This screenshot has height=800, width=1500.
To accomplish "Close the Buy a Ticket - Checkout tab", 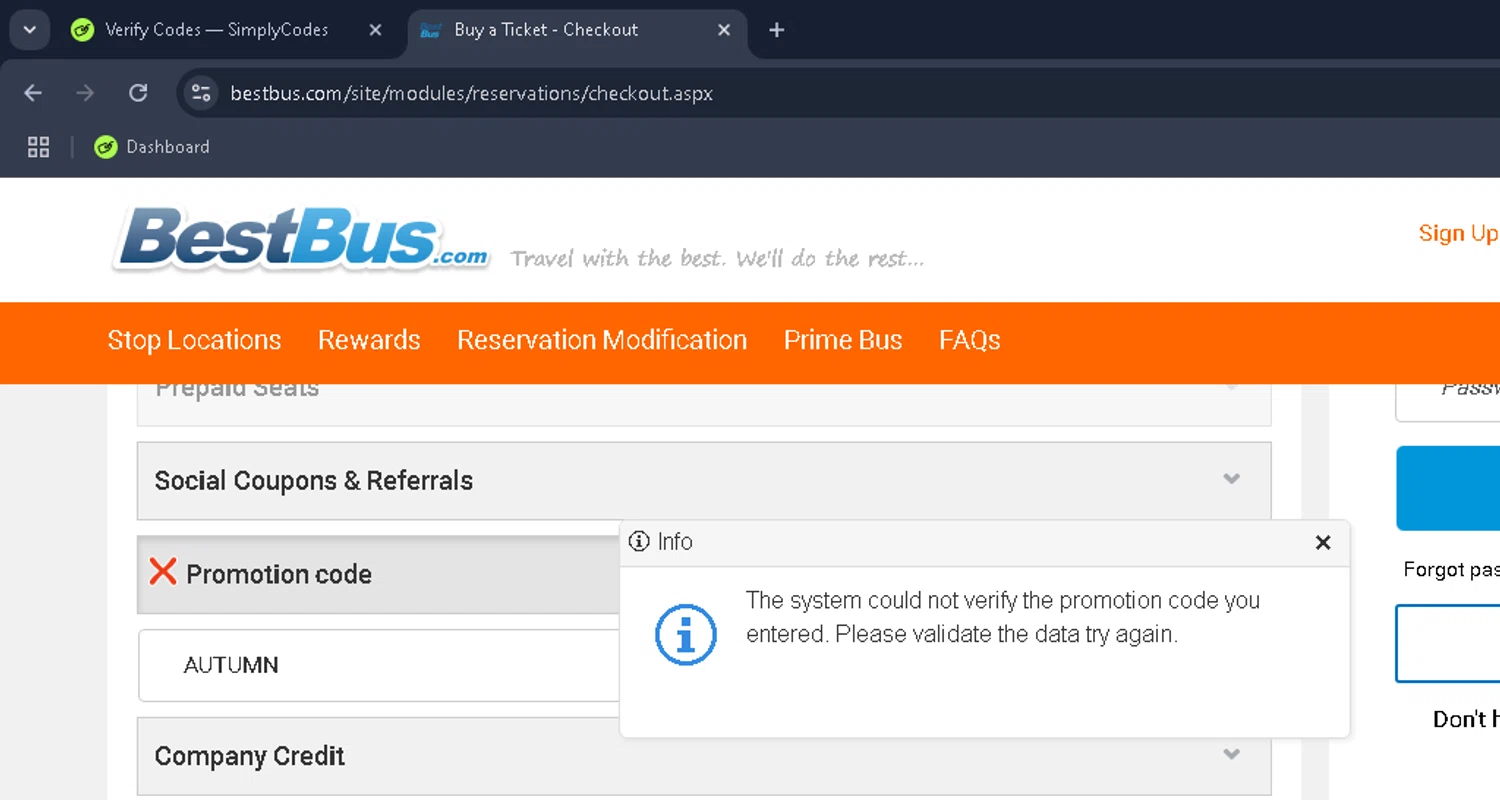I will click(724, 30).
